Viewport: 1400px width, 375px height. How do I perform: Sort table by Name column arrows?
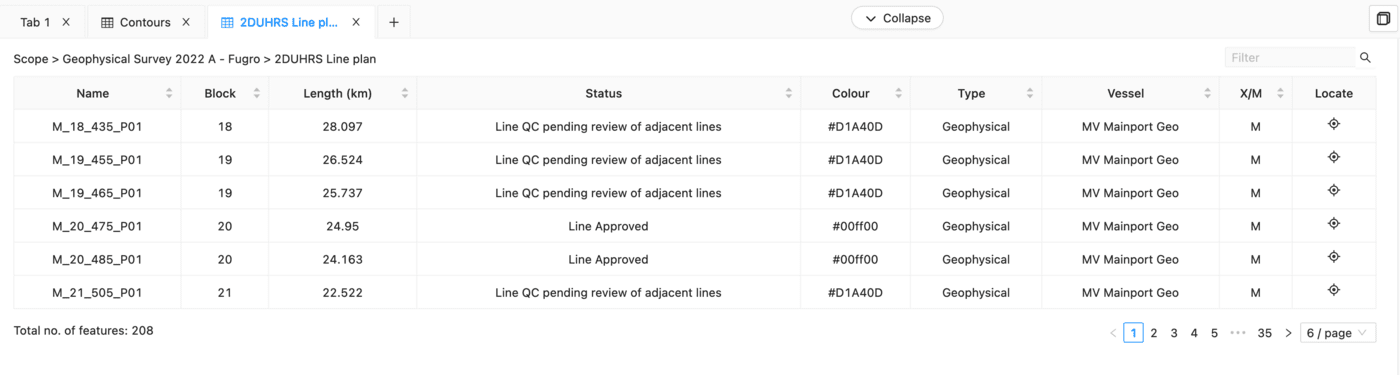[x=169, y=94]
